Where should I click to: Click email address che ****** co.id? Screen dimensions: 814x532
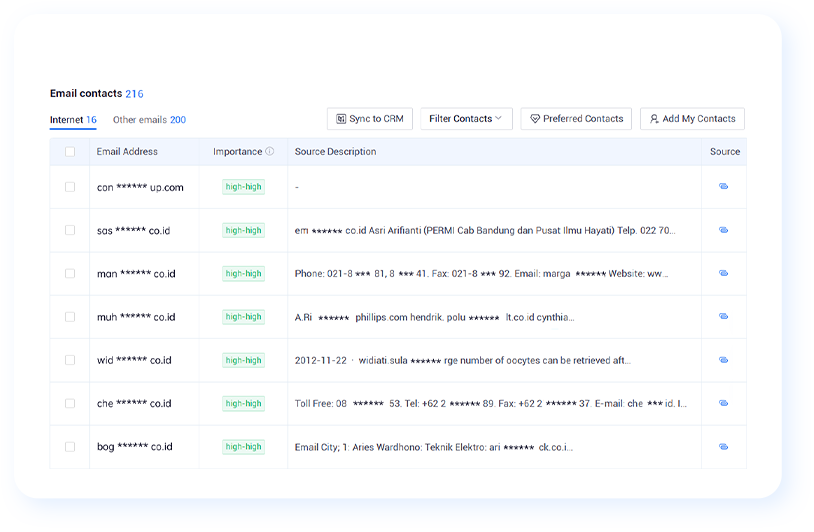pyautogui.click(x=134, y=403)
